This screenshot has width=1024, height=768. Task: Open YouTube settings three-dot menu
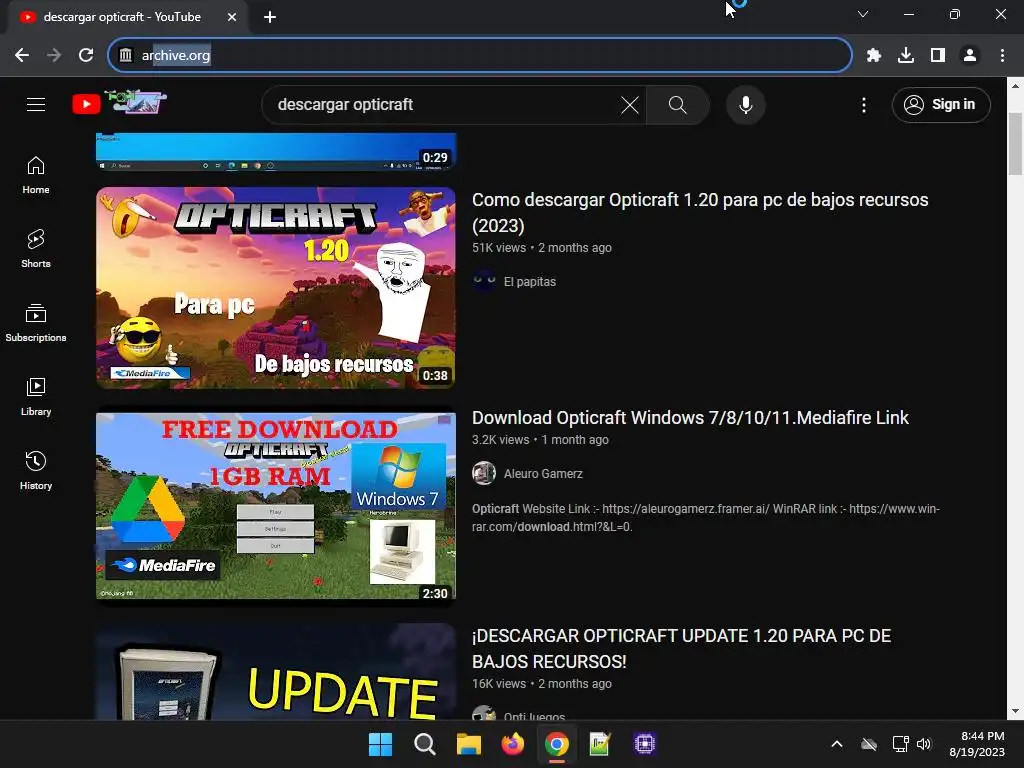click(x=864, y=104)
